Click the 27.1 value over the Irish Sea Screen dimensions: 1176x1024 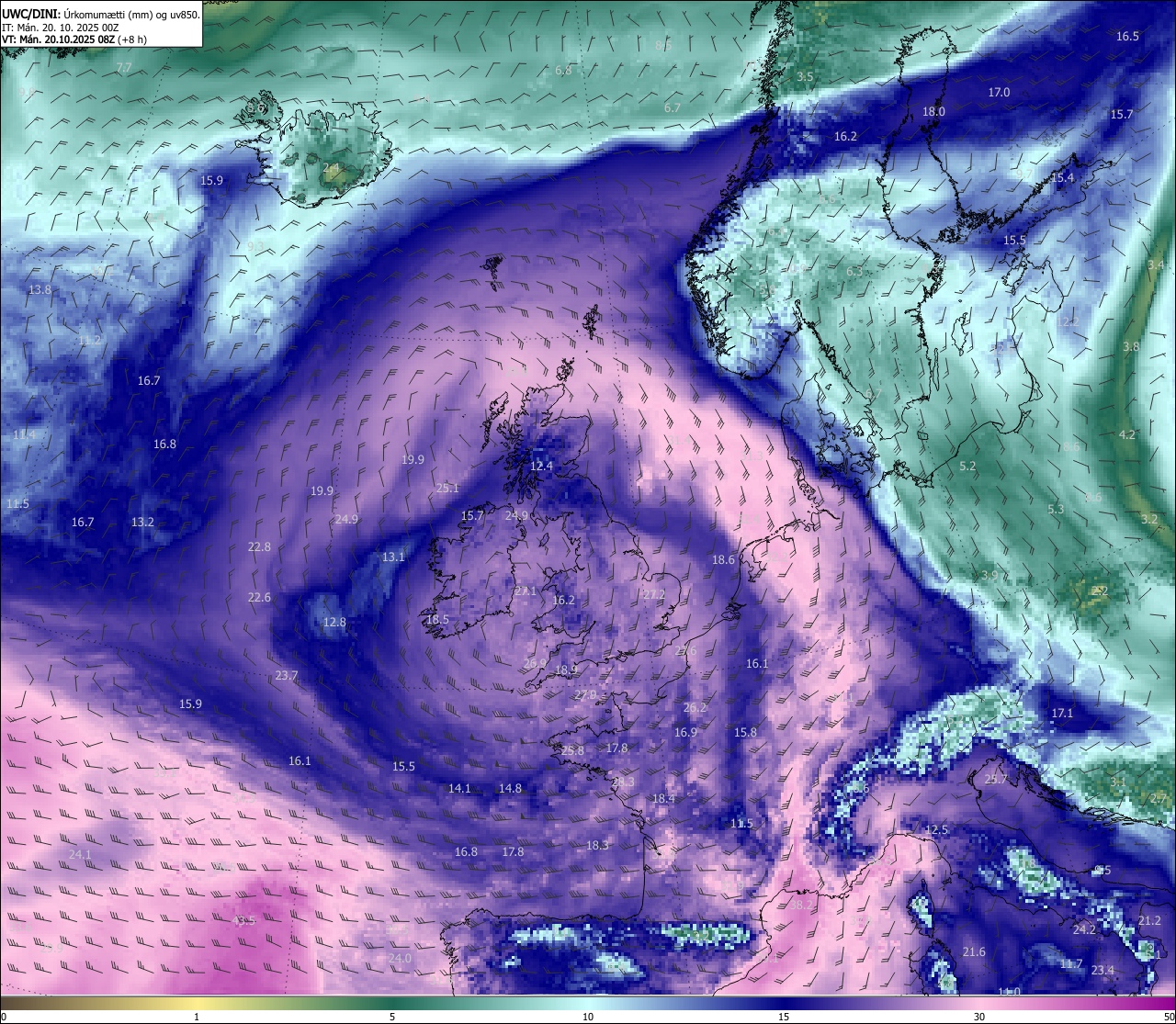525,591
